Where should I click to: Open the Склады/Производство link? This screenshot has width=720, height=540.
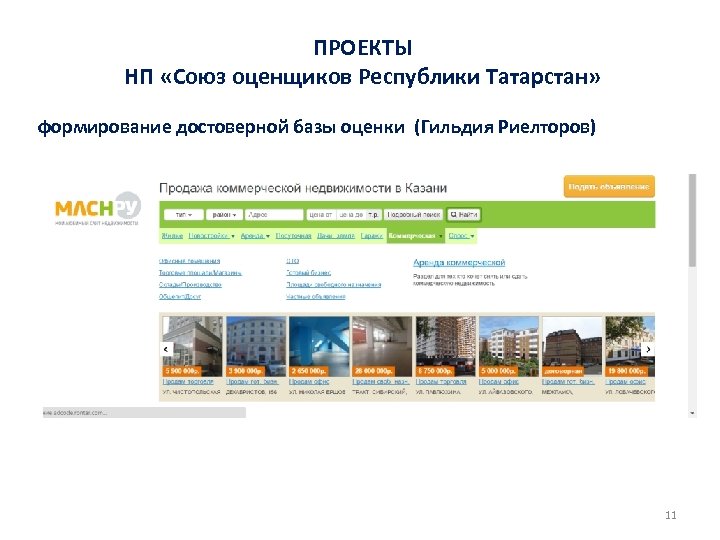pyautogui.click(x=190, y=285)
